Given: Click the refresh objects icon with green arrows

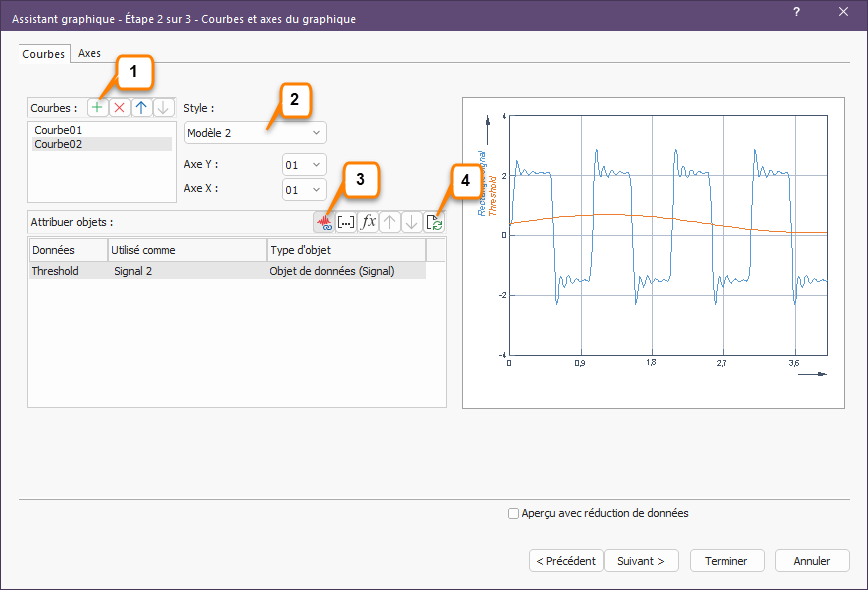Looking at the screenshot, I should pos(434,222).
